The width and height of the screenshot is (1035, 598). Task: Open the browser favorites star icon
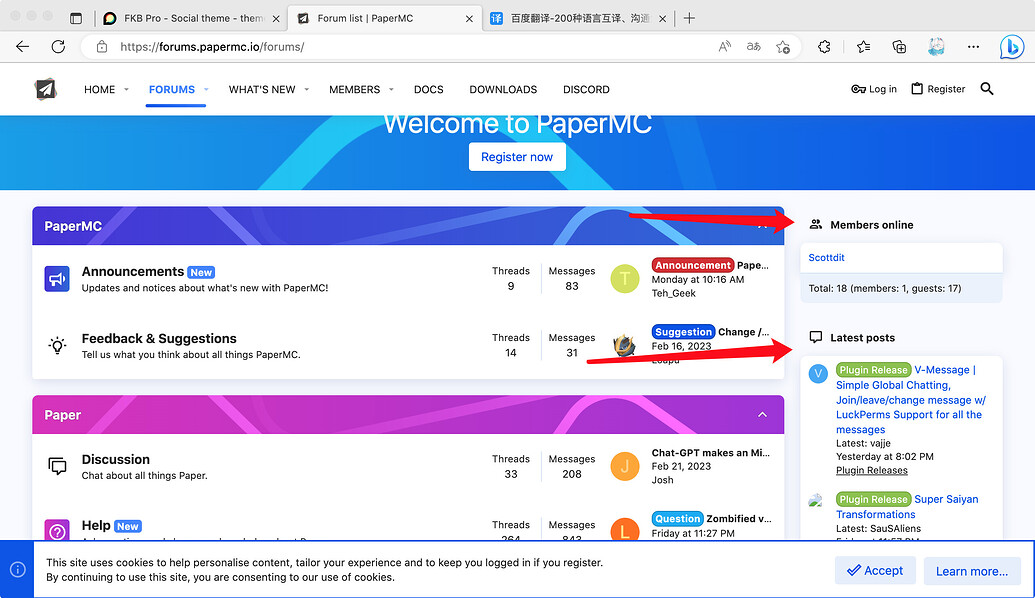pos(863,47)
